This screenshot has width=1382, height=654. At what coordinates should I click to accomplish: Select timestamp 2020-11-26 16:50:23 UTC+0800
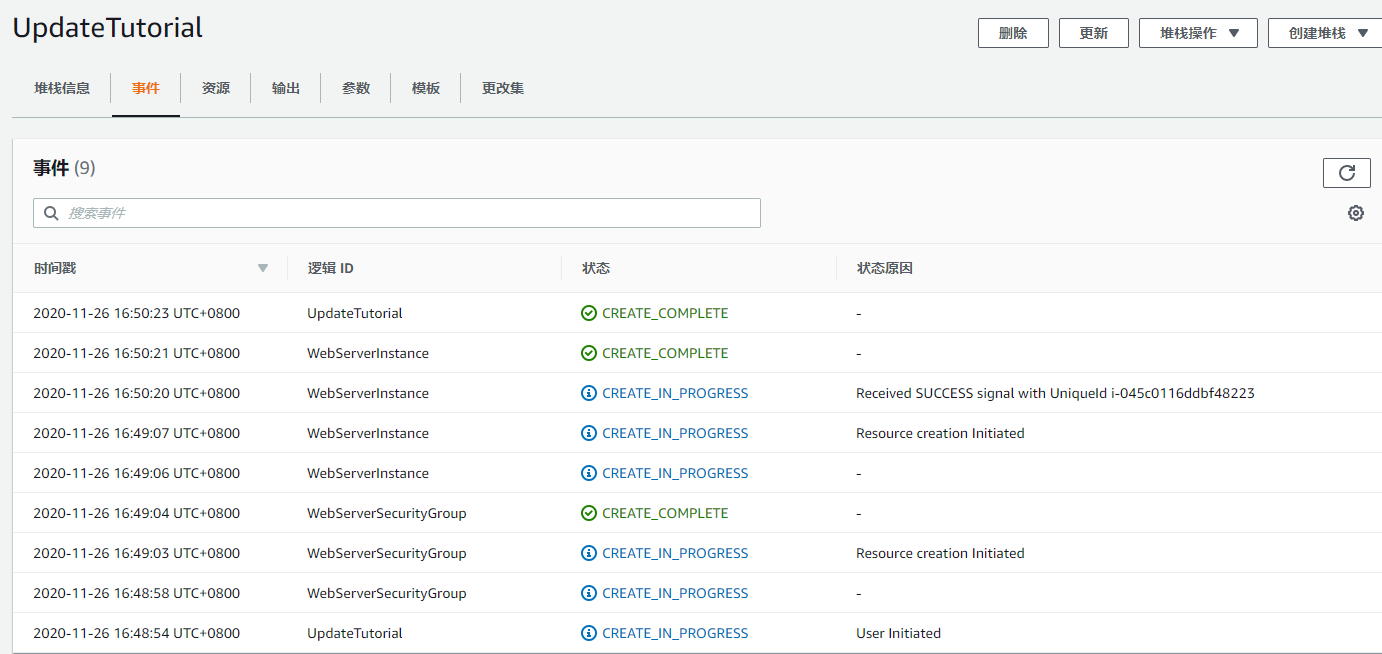click(136, 313)
